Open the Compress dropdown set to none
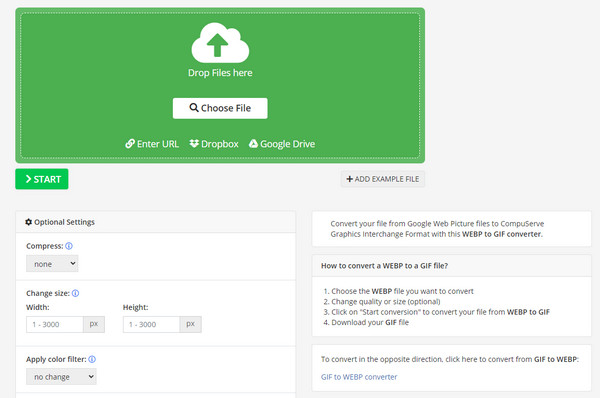 click(52, 264)
